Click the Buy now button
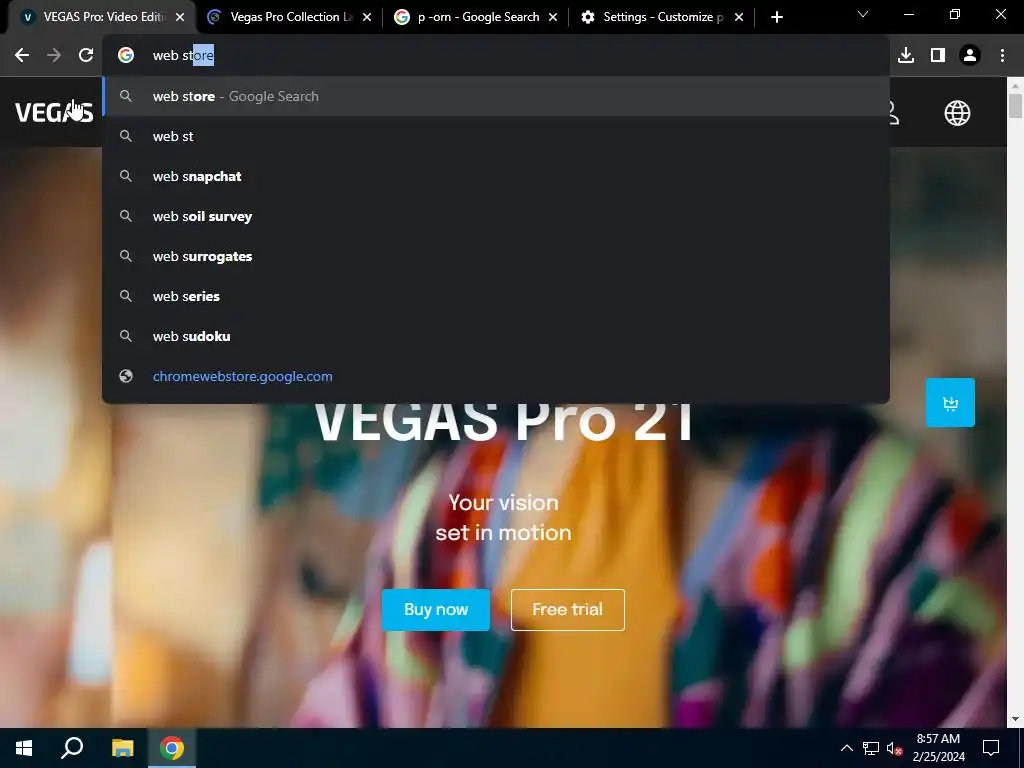This screenshot has height=768, width=1024. tap(436, 610)
